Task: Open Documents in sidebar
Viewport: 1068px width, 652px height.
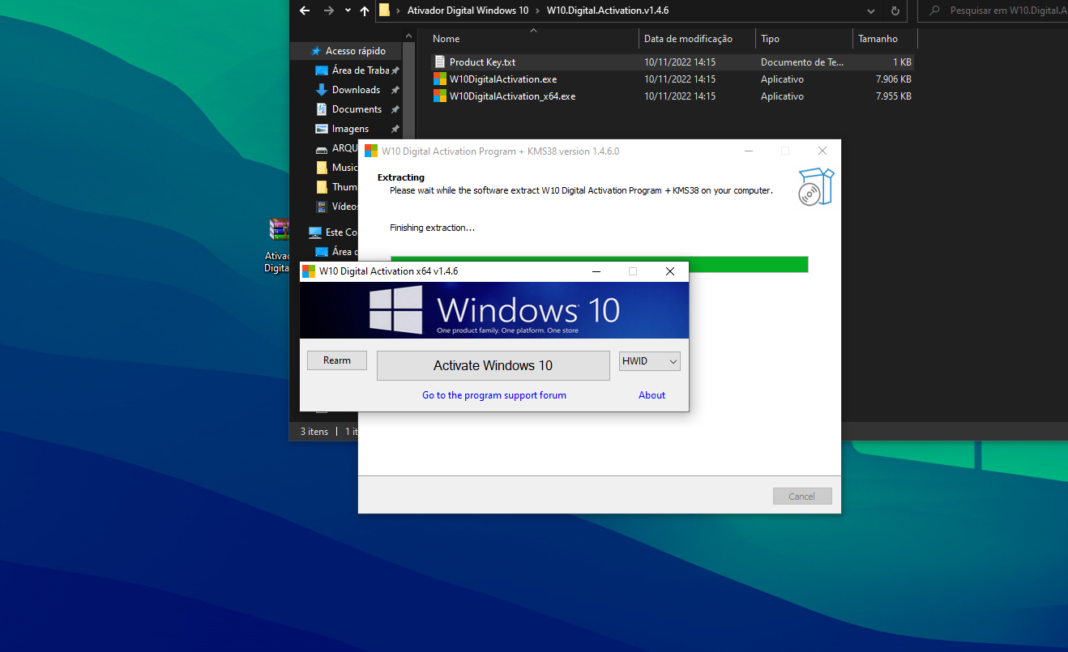Action: click(x=356, y=109)
